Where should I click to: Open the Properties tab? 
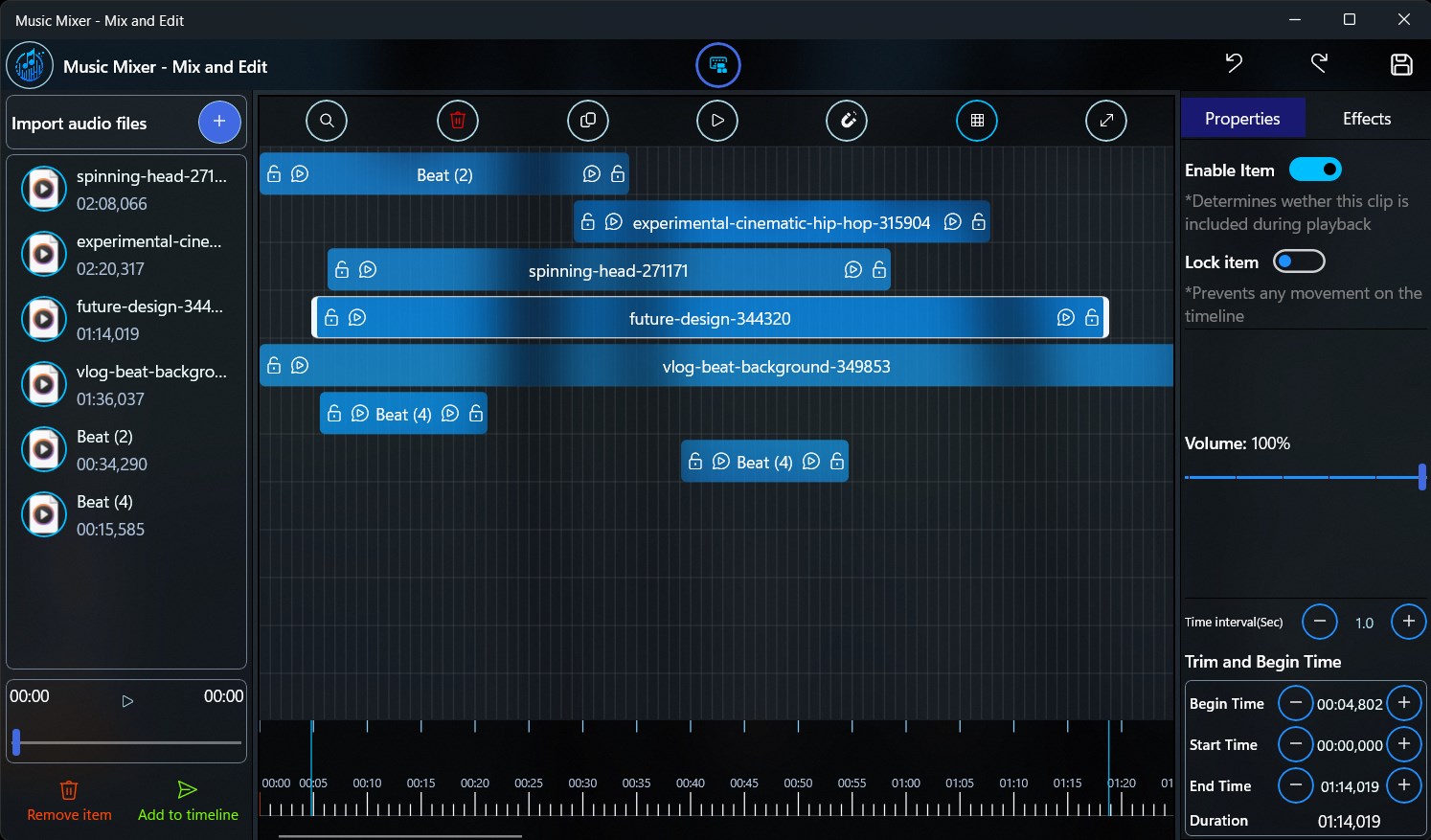(x=1242, y=118)
